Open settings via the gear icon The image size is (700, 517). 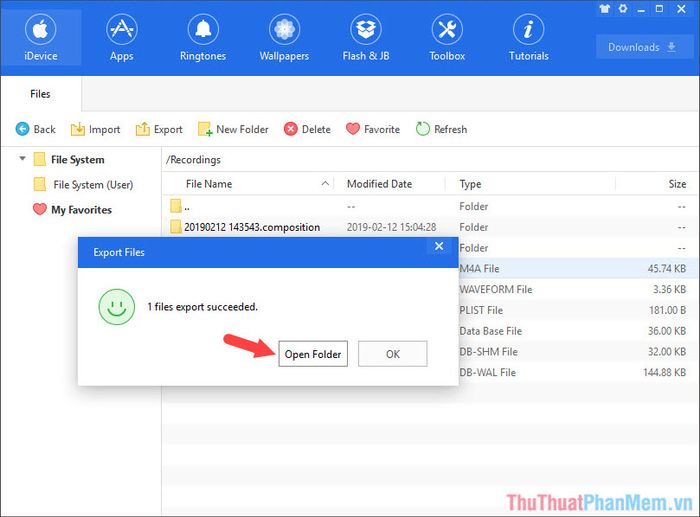click(x=623, y=8)
